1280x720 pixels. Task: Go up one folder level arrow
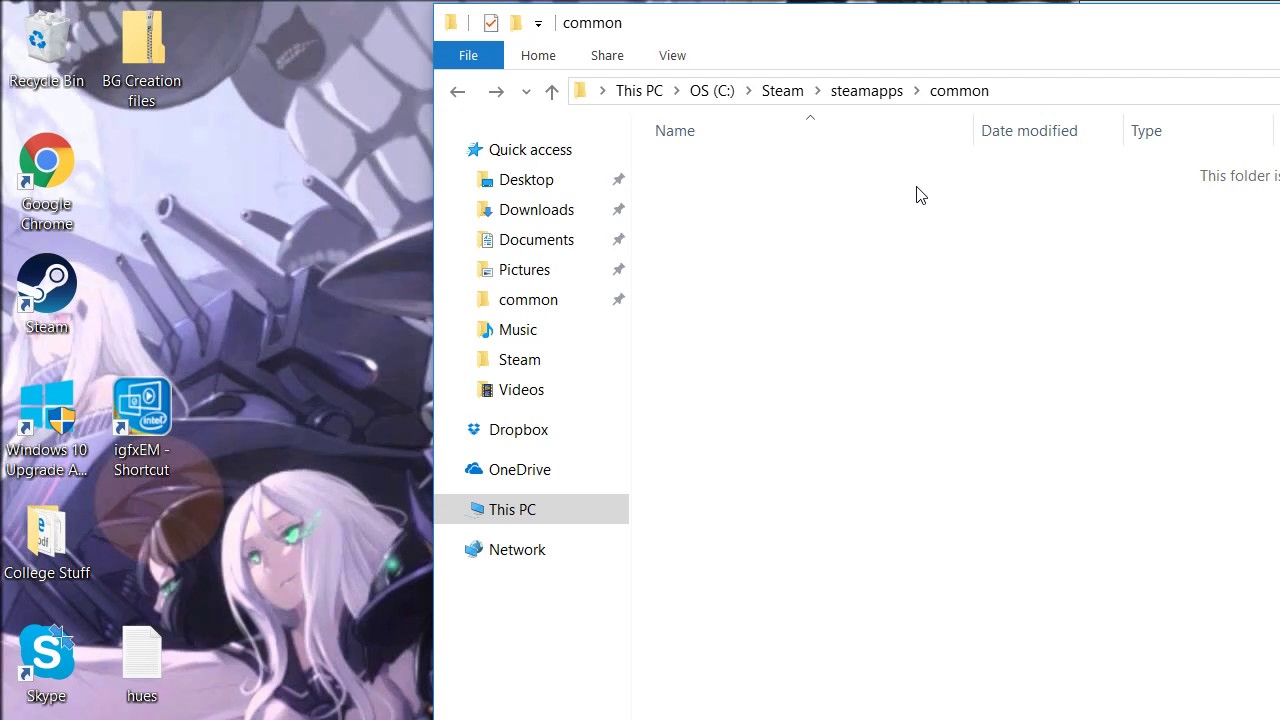point(552,91)
